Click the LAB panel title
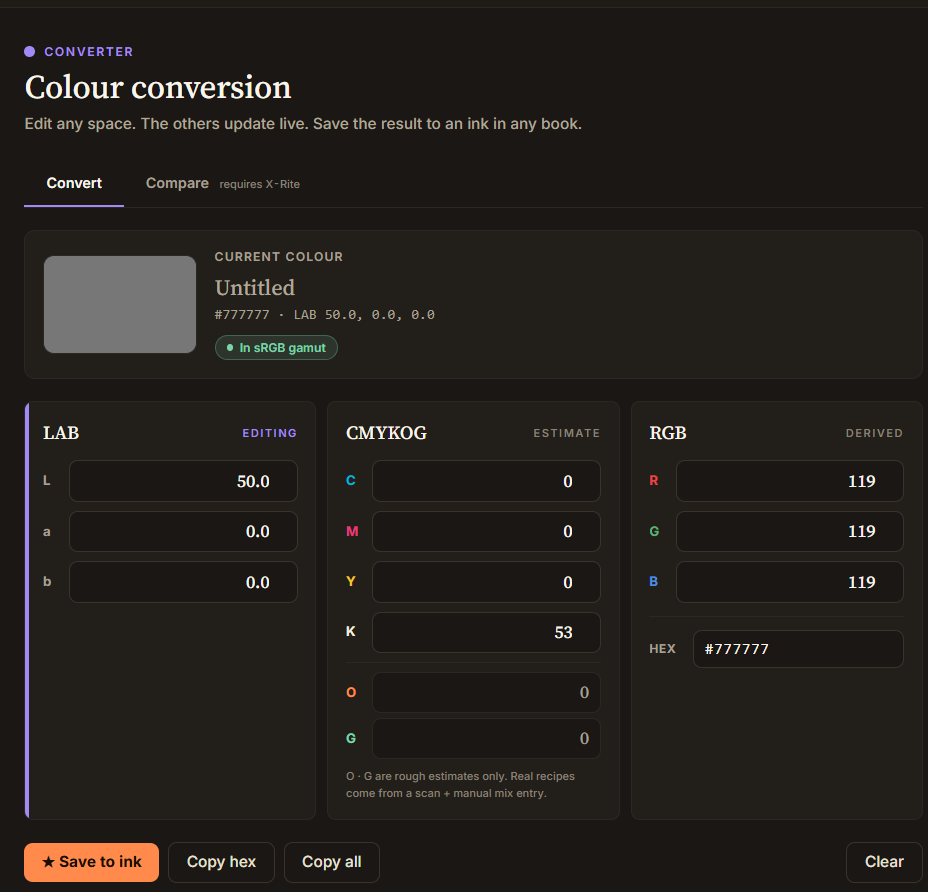This screenshot has width=928, height=892. tap(61, 433)
